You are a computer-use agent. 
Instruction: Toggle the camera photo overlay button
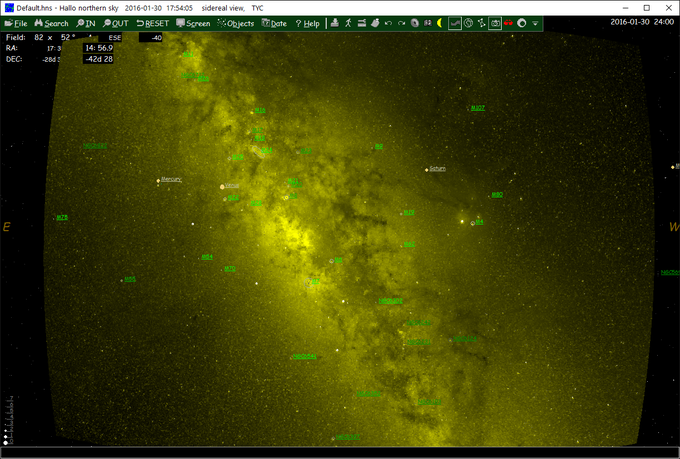click(495, 23)
